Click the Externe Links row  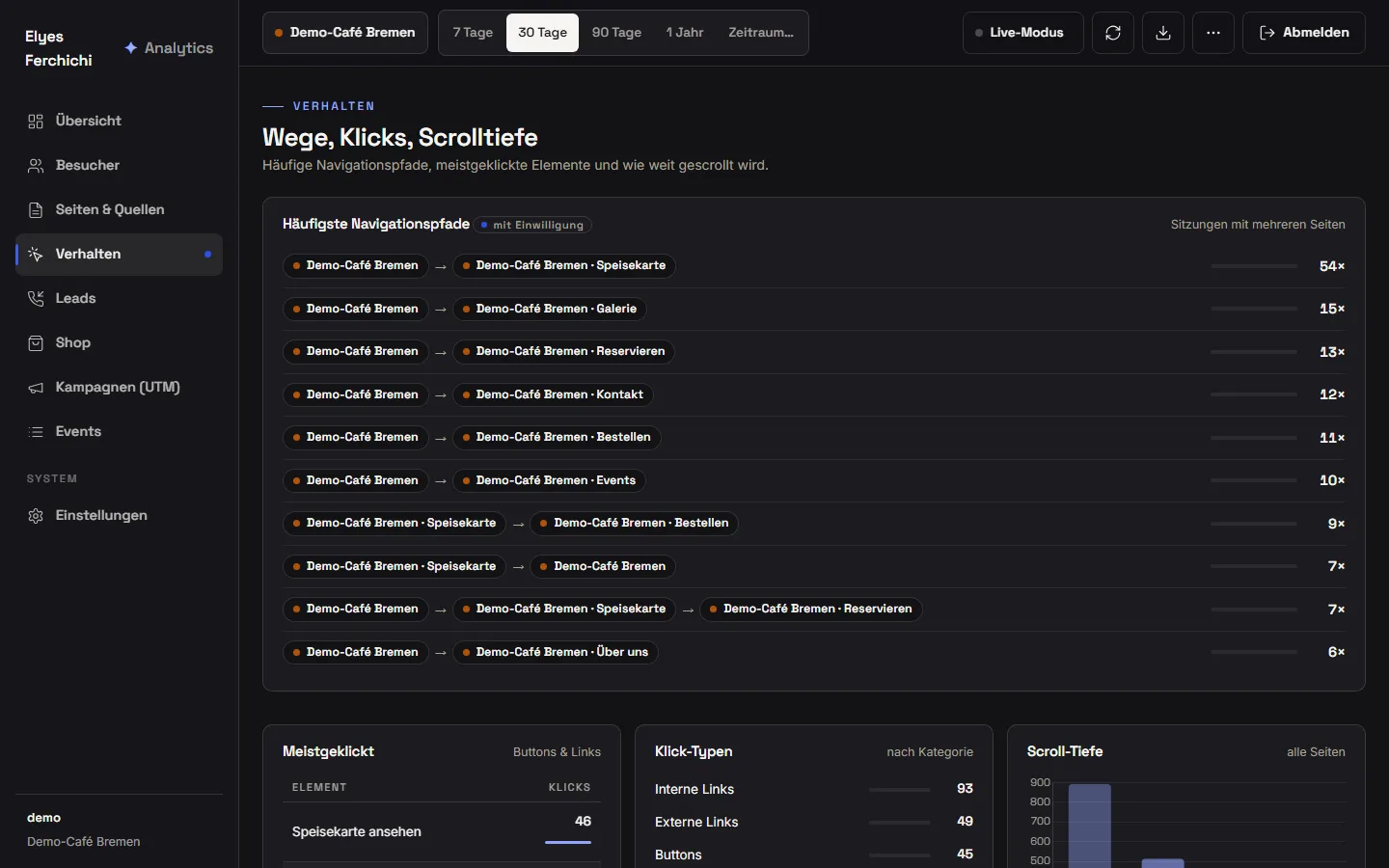[814, 822]
